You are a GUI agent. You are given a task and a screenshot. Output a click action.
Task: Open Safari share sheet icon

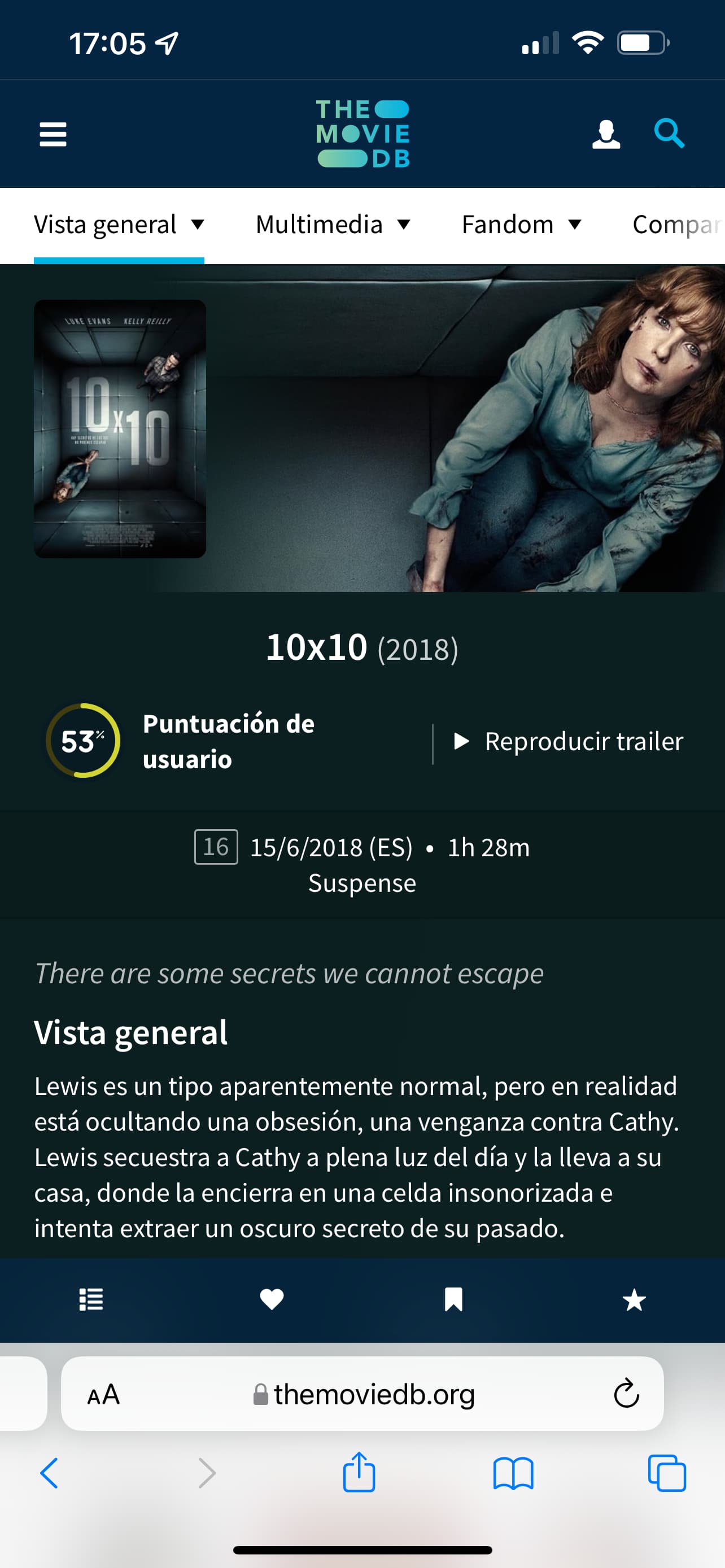359,1472
